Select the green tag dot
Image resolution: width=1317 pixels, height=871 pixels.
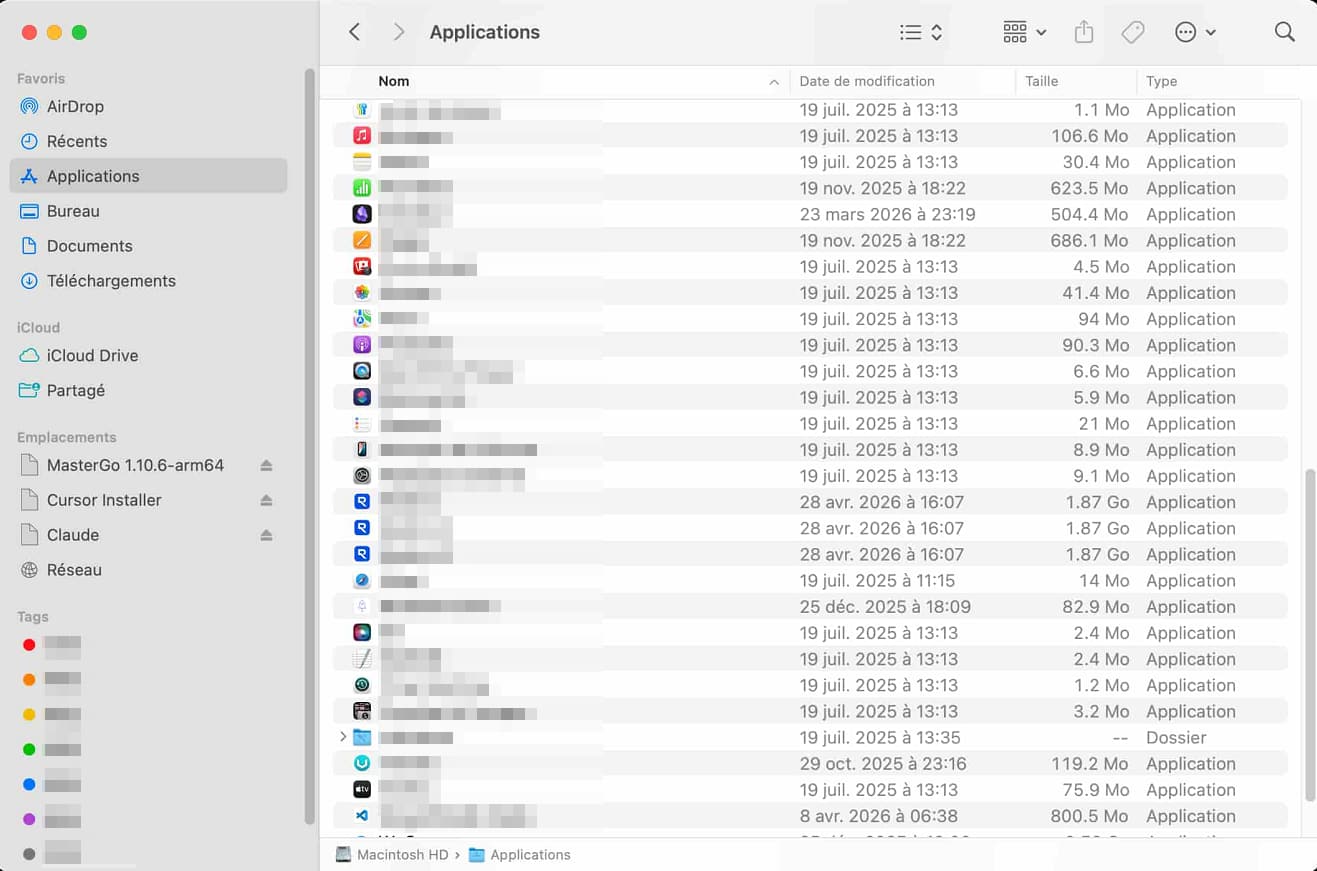(29, 749)
